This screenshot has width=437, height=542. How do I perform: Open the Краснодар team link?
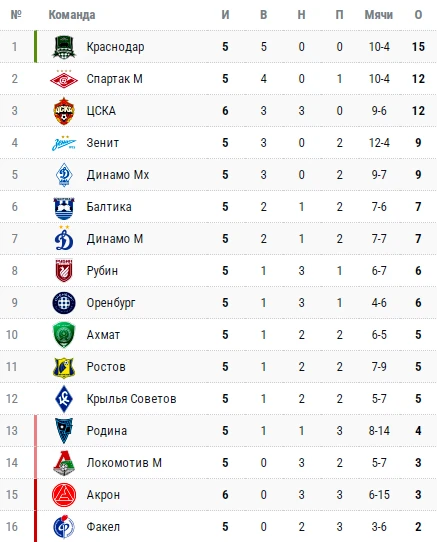[115, 47]
